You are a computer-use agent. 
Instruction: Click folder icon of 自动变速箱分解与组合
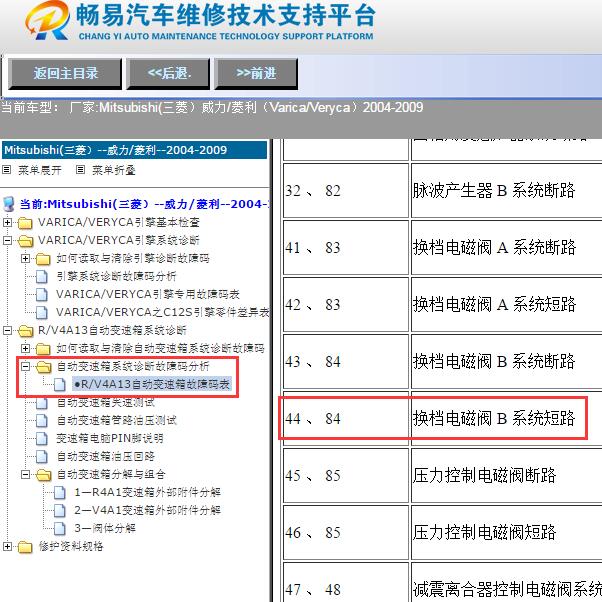[43, 475]
